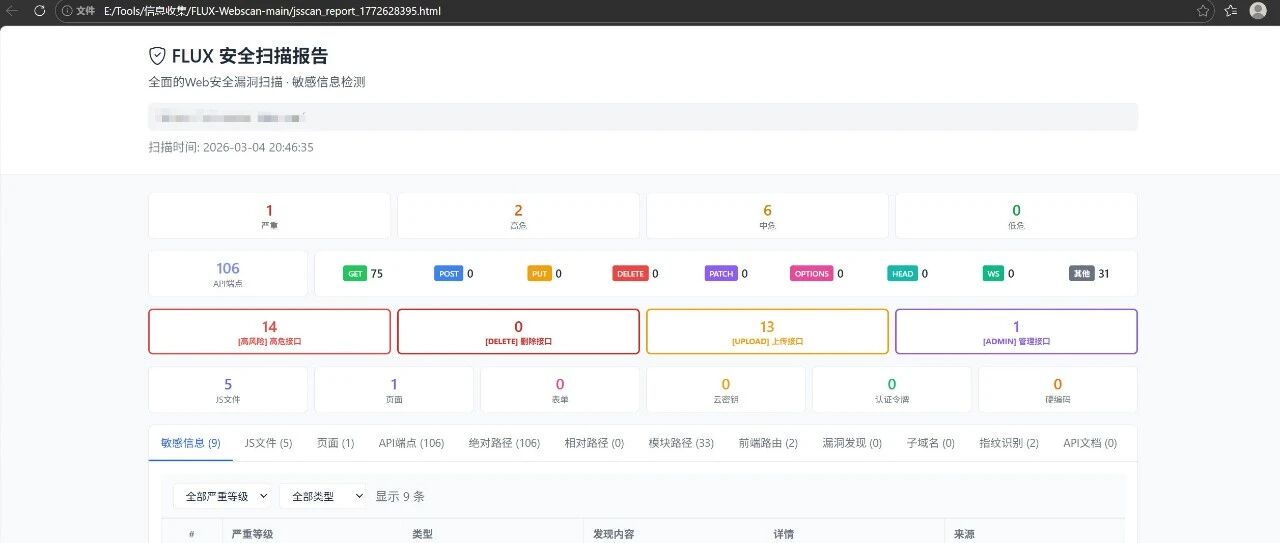Click the gray 其他 method badge

(1082, 273)
